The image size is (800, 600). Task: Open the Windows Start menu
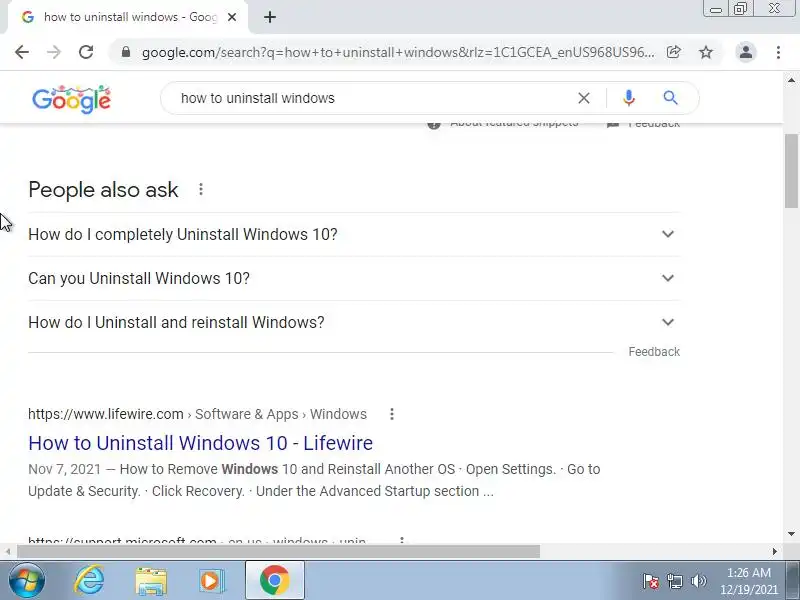[x=26, y=581]
